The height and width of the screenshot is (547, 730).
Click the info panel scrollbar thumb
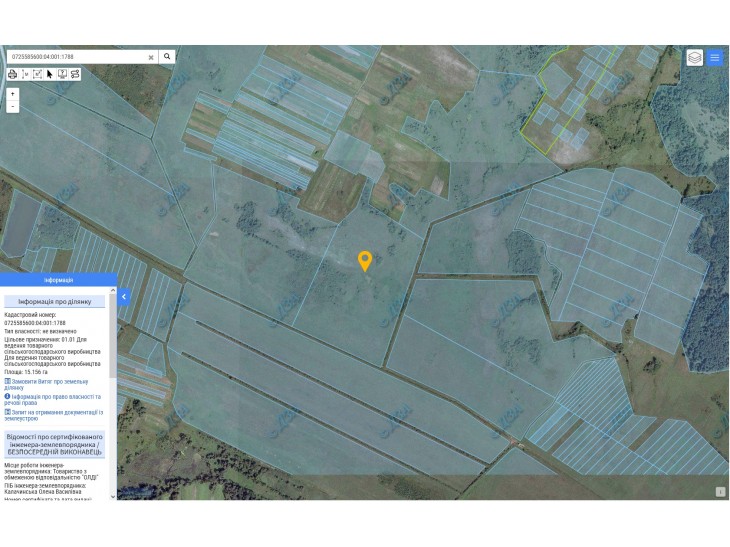click(113, 336)
